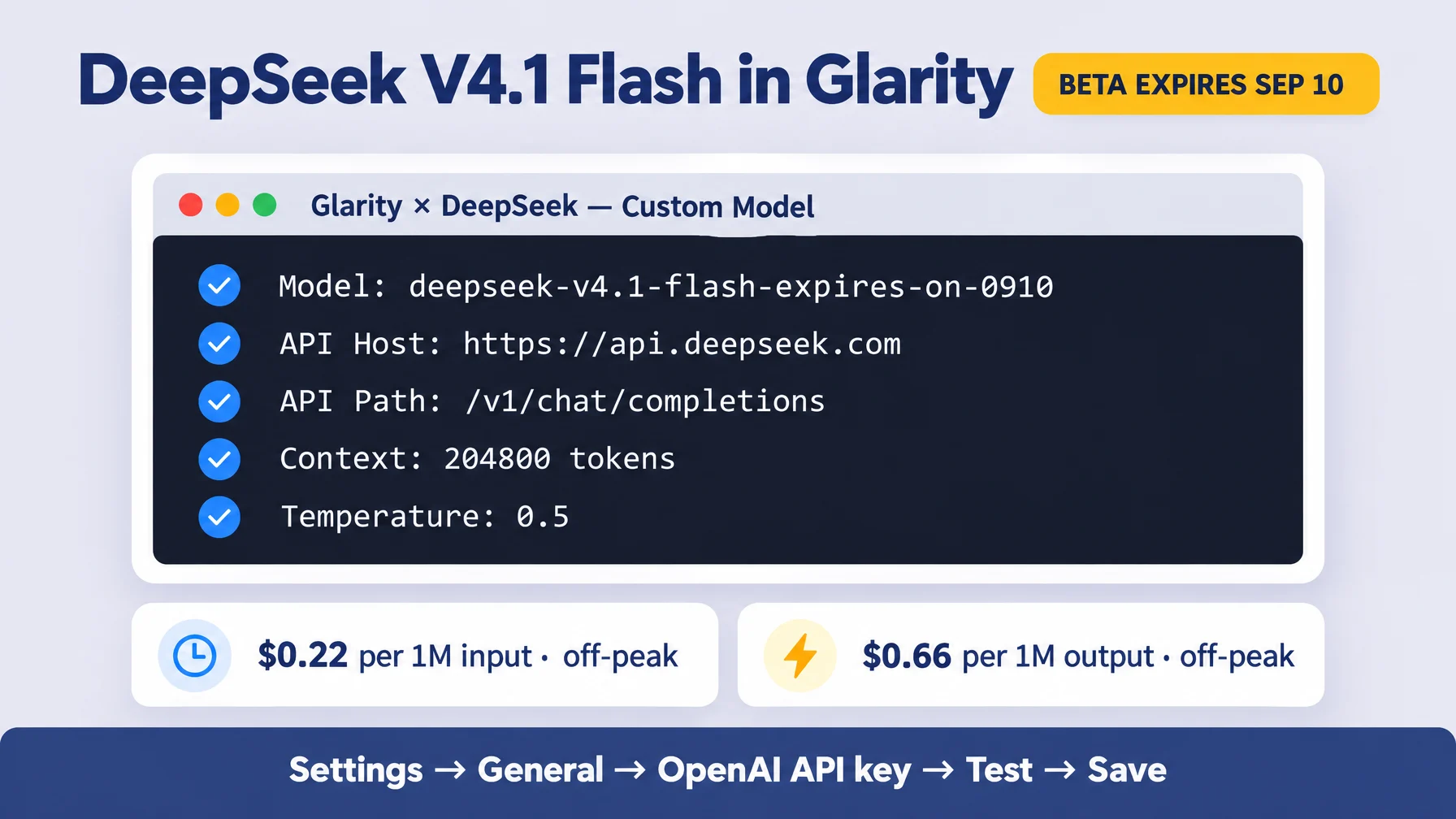Screen dimensions: 1456x819
Task: Click the Test step label
Action: [x=999, y=770]
